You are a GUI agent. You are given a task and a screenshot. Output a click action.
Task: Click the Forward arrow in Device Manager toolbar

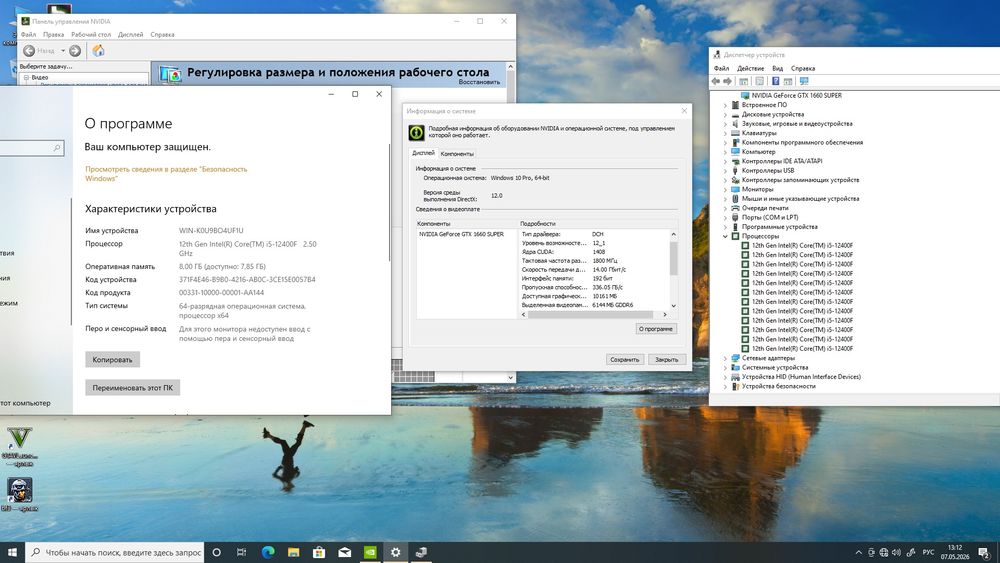727,82
